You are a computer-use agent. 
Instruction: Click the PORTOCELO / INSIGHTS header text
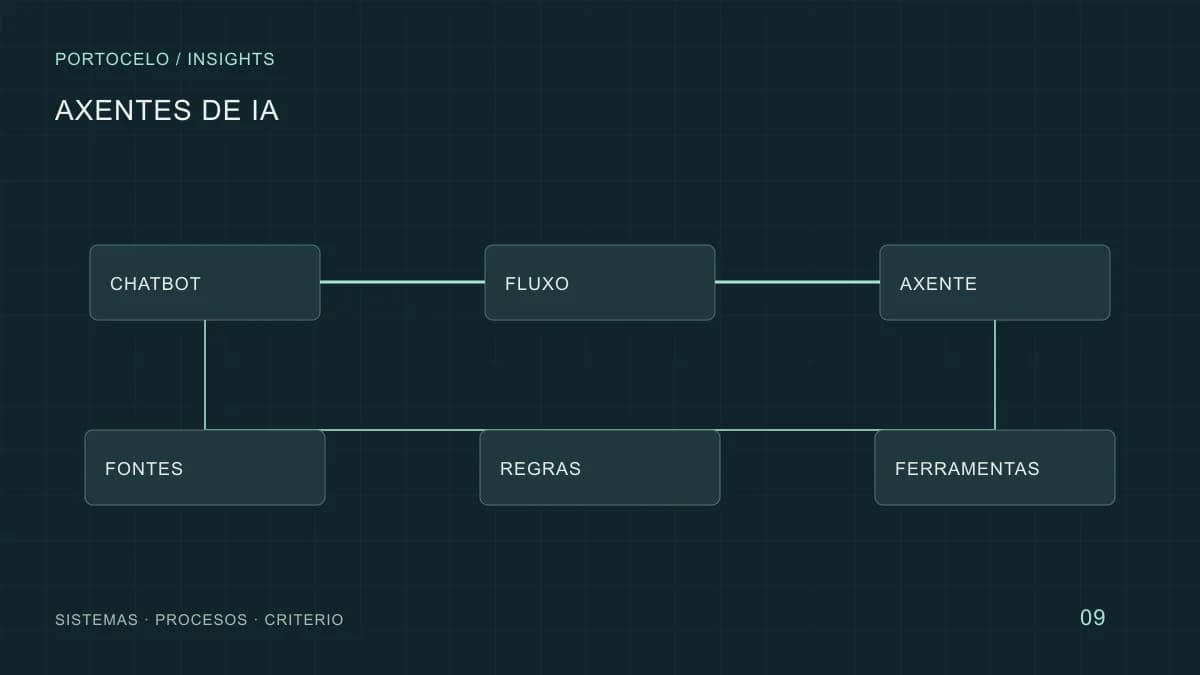pyautogui.click(x=165, y=59)
